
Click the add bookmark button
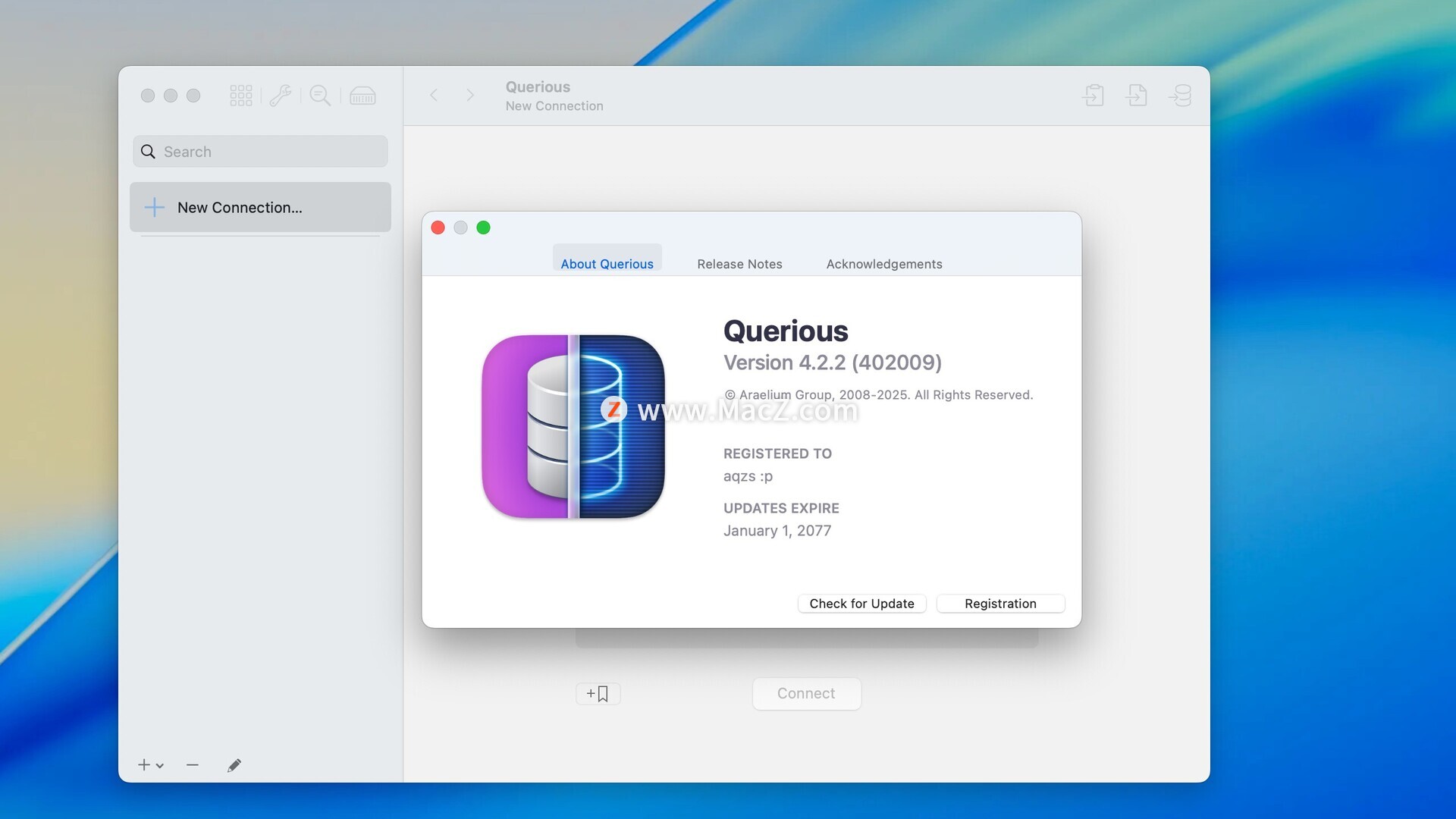(x=598, y=694)
